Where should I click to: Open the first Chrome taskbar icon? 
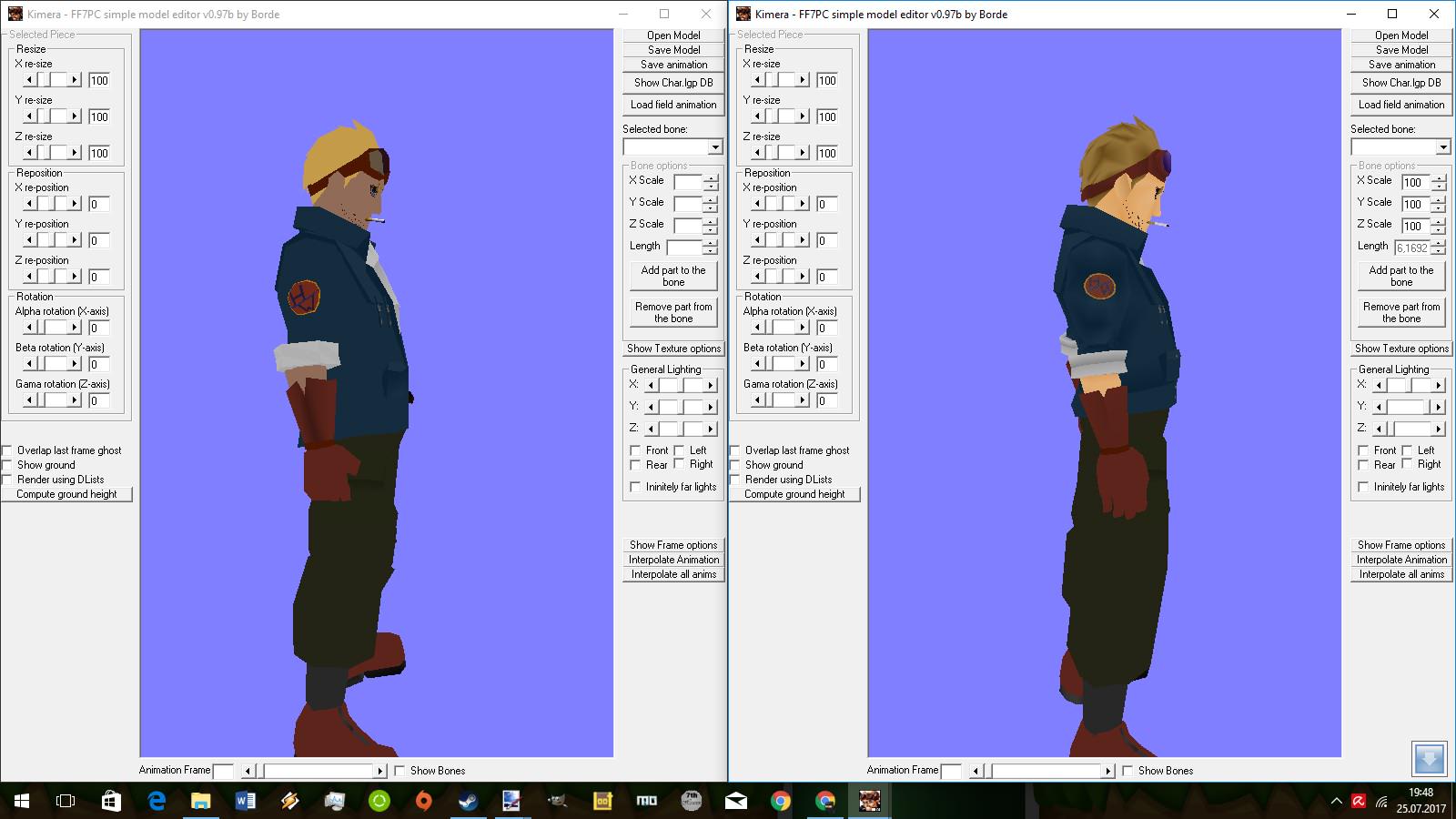(x=781, y=801)
